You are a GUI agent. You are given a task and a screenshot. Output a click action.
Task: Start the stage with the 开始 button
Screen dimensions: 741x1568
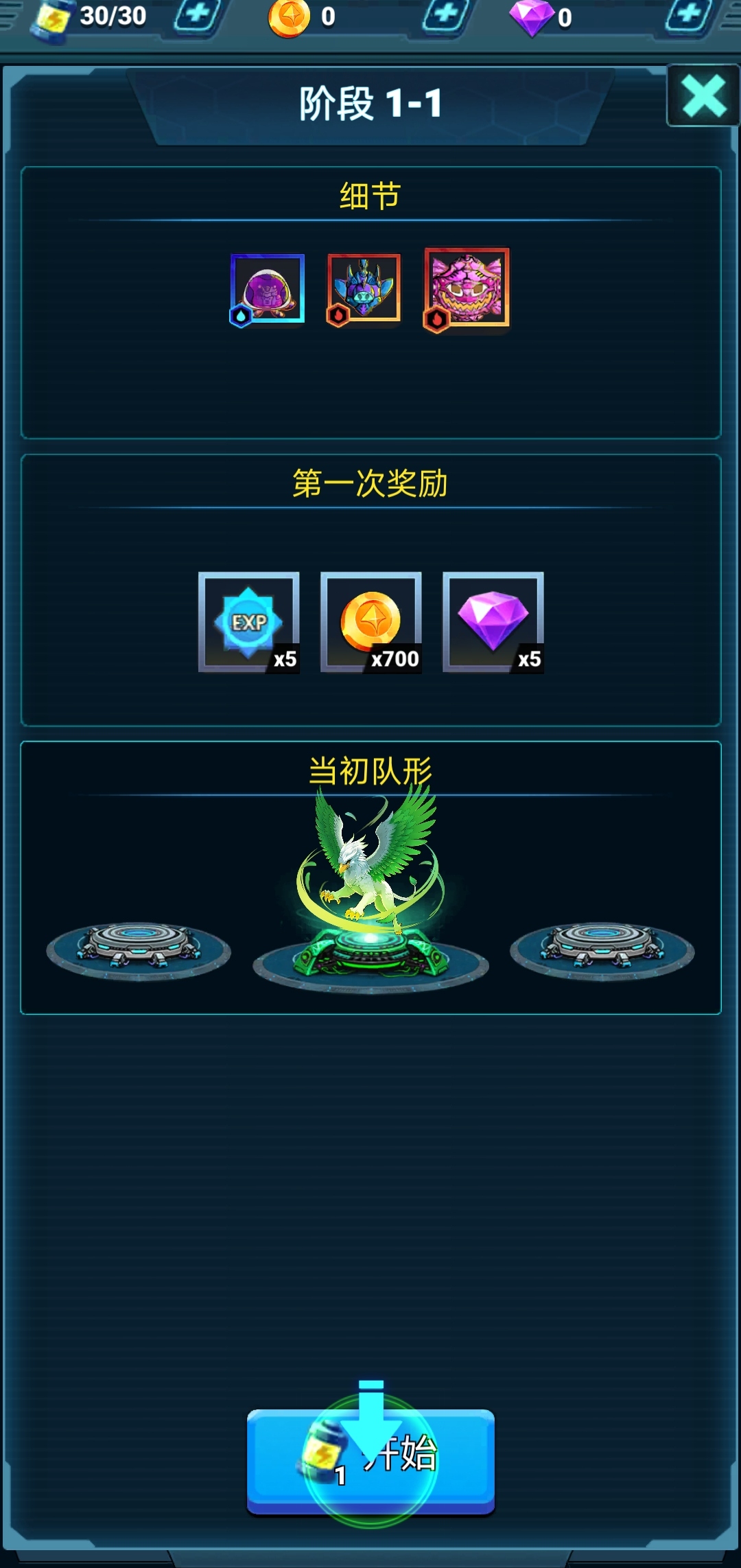(x=370, y=1461)
